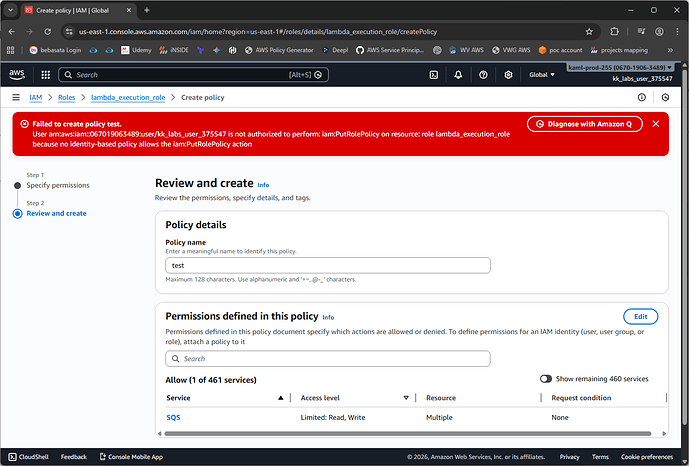Reload the current page

pos(47,32)
